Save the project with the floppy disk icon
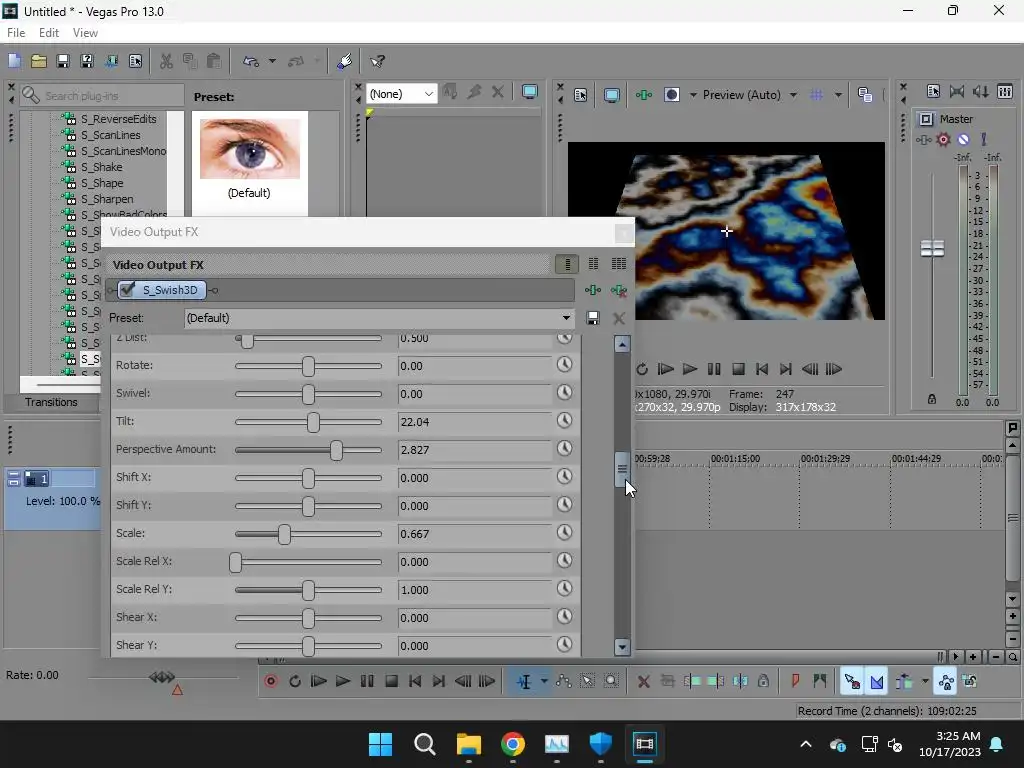Image resolution: width=1024 pixels, height=768 pixels. [x=63, y=61]
